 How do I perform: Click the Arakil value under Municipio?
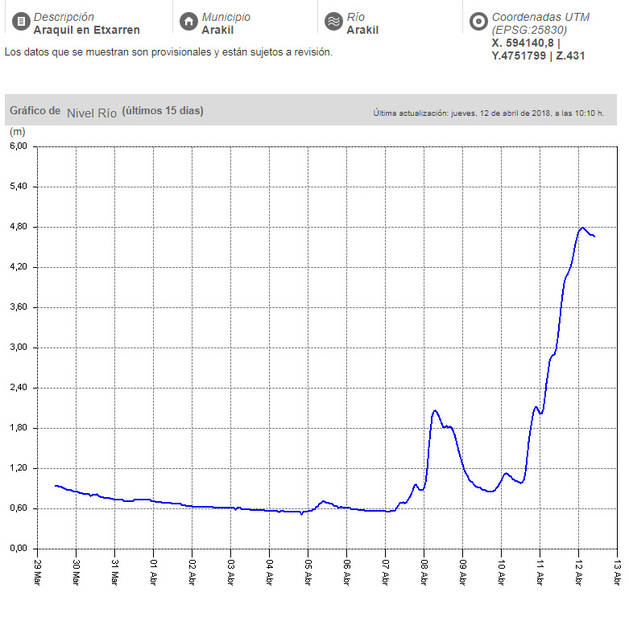click(217, 30)
